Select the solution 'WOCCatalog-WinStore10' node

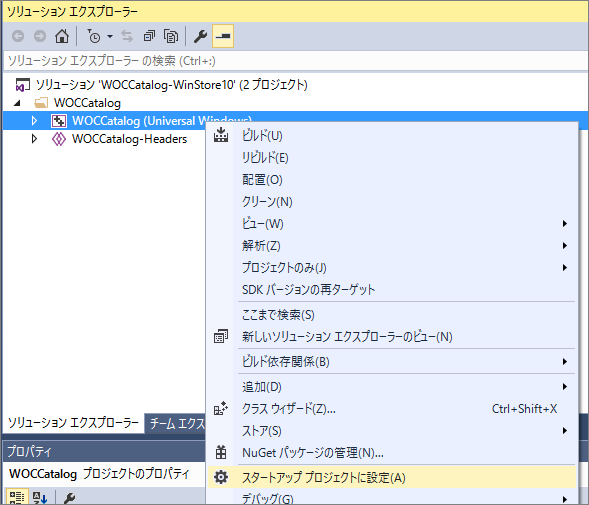click(171, 85)
